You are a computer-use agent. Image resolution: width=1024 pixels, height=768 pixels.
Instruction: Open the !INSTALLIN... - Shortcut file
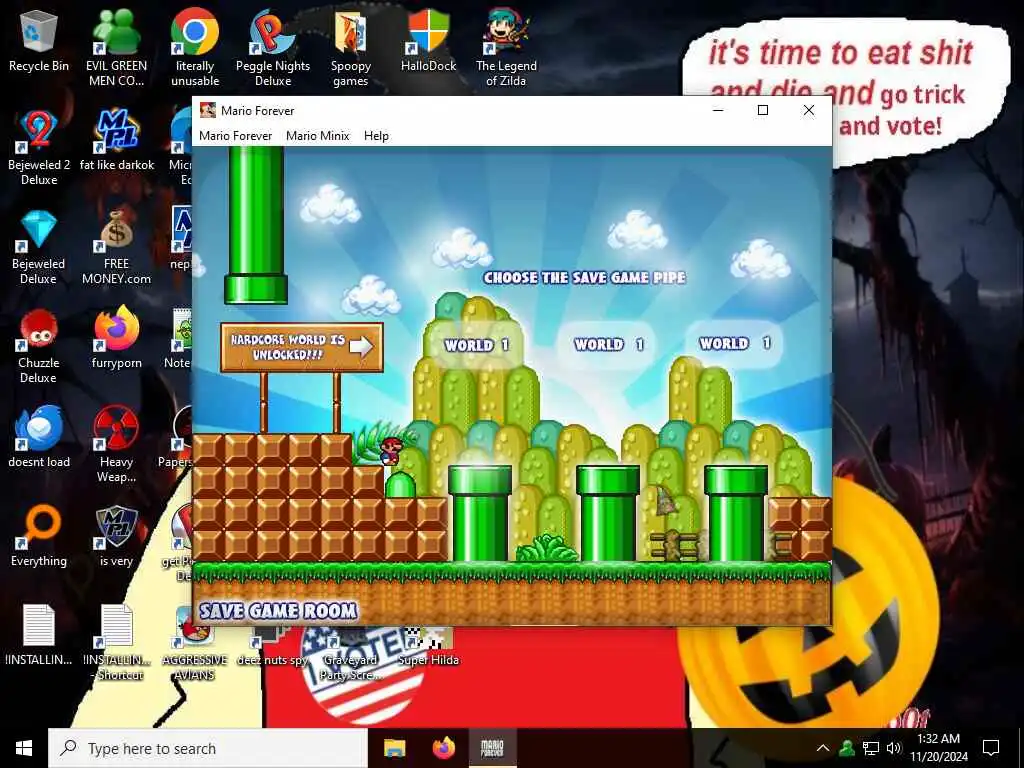point(117,643)
